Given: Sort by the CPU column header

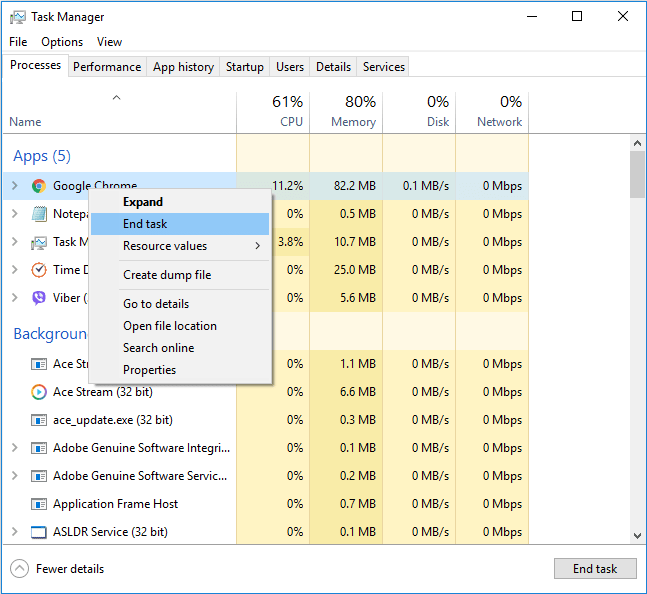Looking at the screenshot, I should click(x=273, y=112).
